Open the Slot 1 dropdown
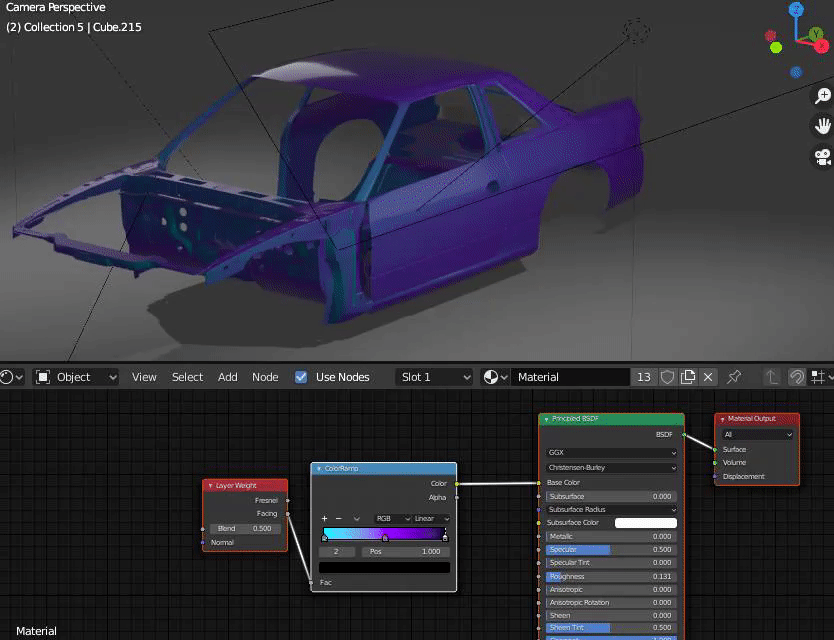This screenshot has width=834, height=640. point(433,377)
